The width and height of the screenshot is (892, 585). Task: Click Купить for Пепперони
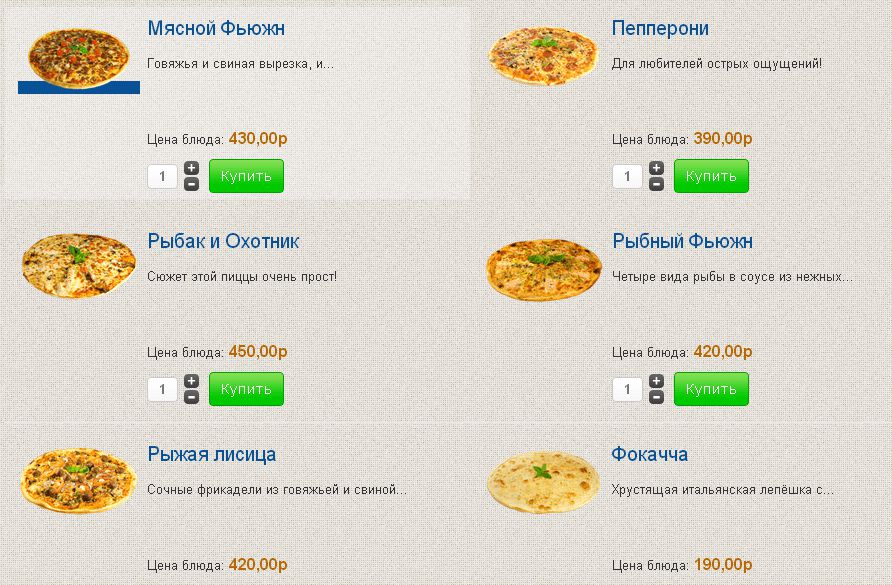point(711,176)
